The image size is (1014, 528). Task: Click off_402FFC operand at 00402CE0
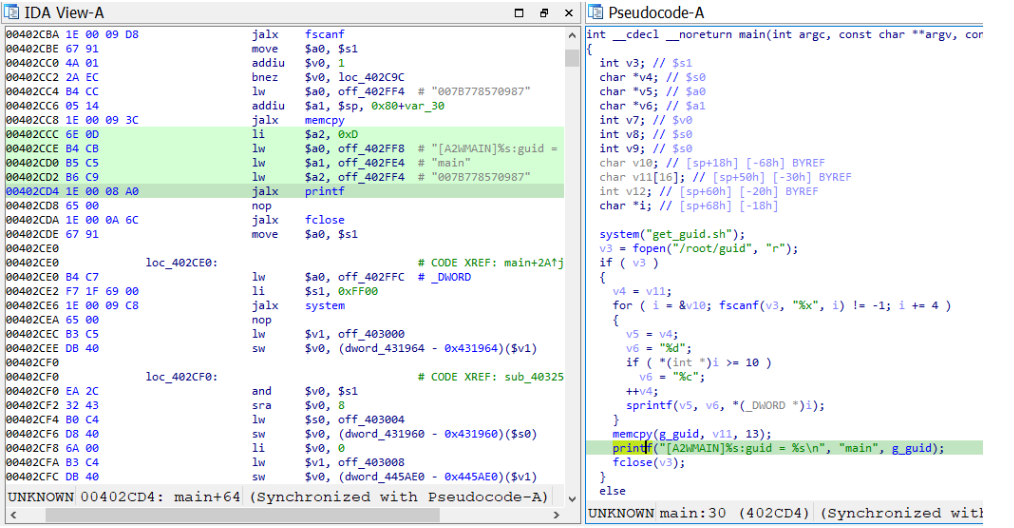coord(371,276)
